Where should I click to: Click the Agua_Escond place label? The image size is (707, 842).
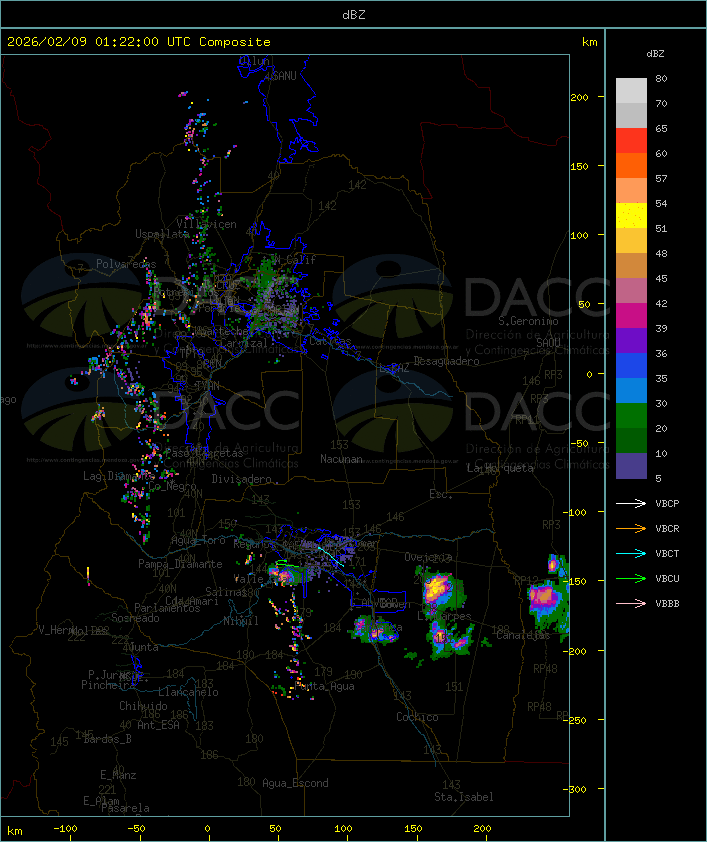point(295,783)
